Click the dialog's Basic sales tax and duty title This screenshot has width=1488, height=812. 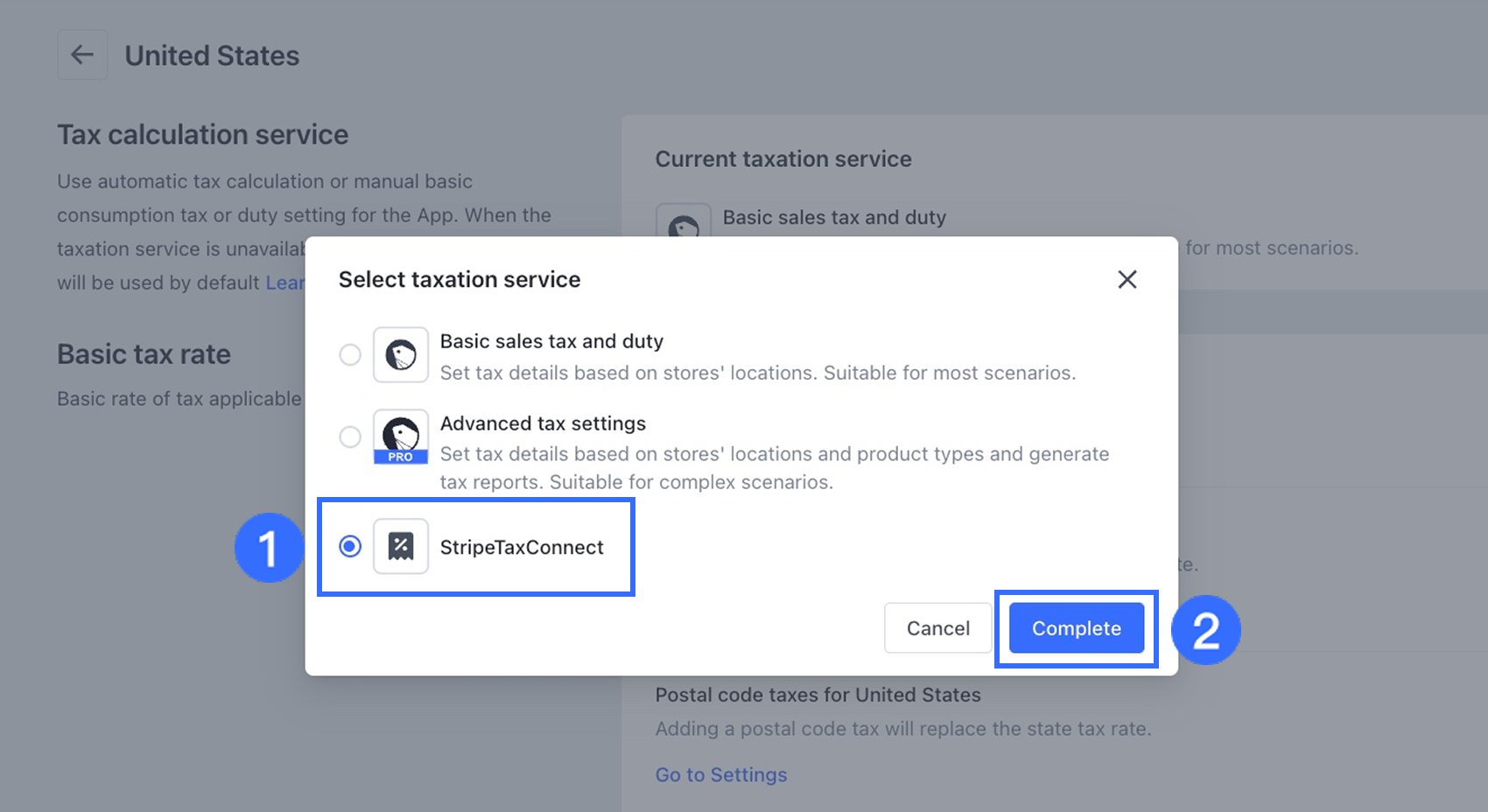[x=551, y=341]
